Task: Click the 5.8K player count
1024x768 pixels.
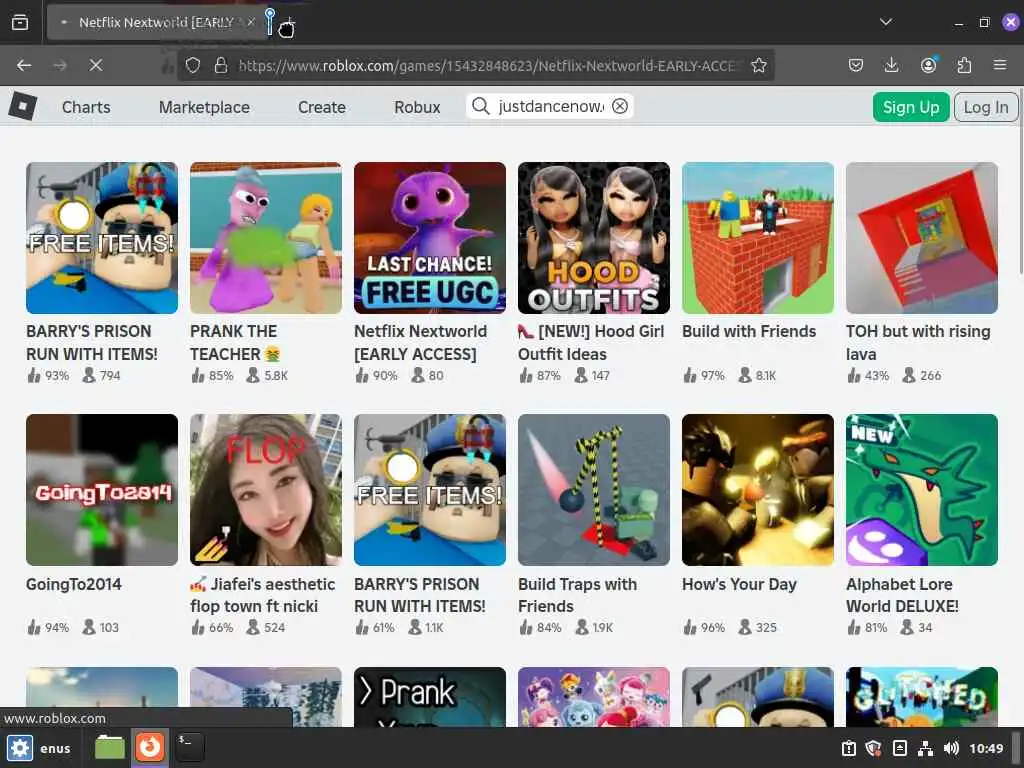Action: (x=267, y=376)
